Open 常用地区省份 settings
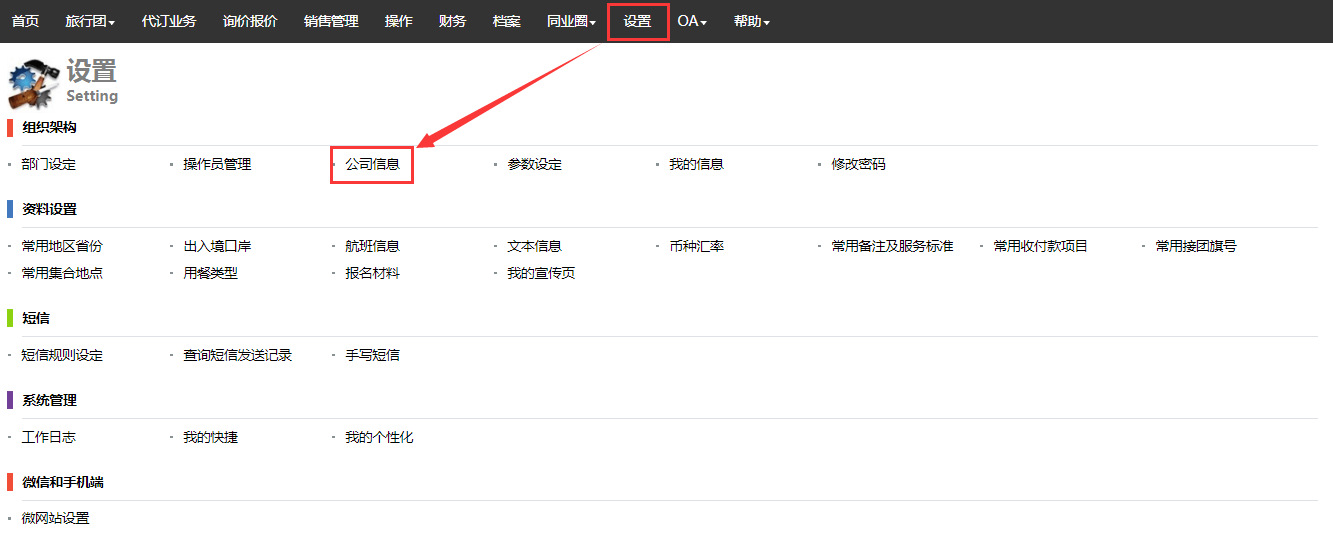 (62, 246)
